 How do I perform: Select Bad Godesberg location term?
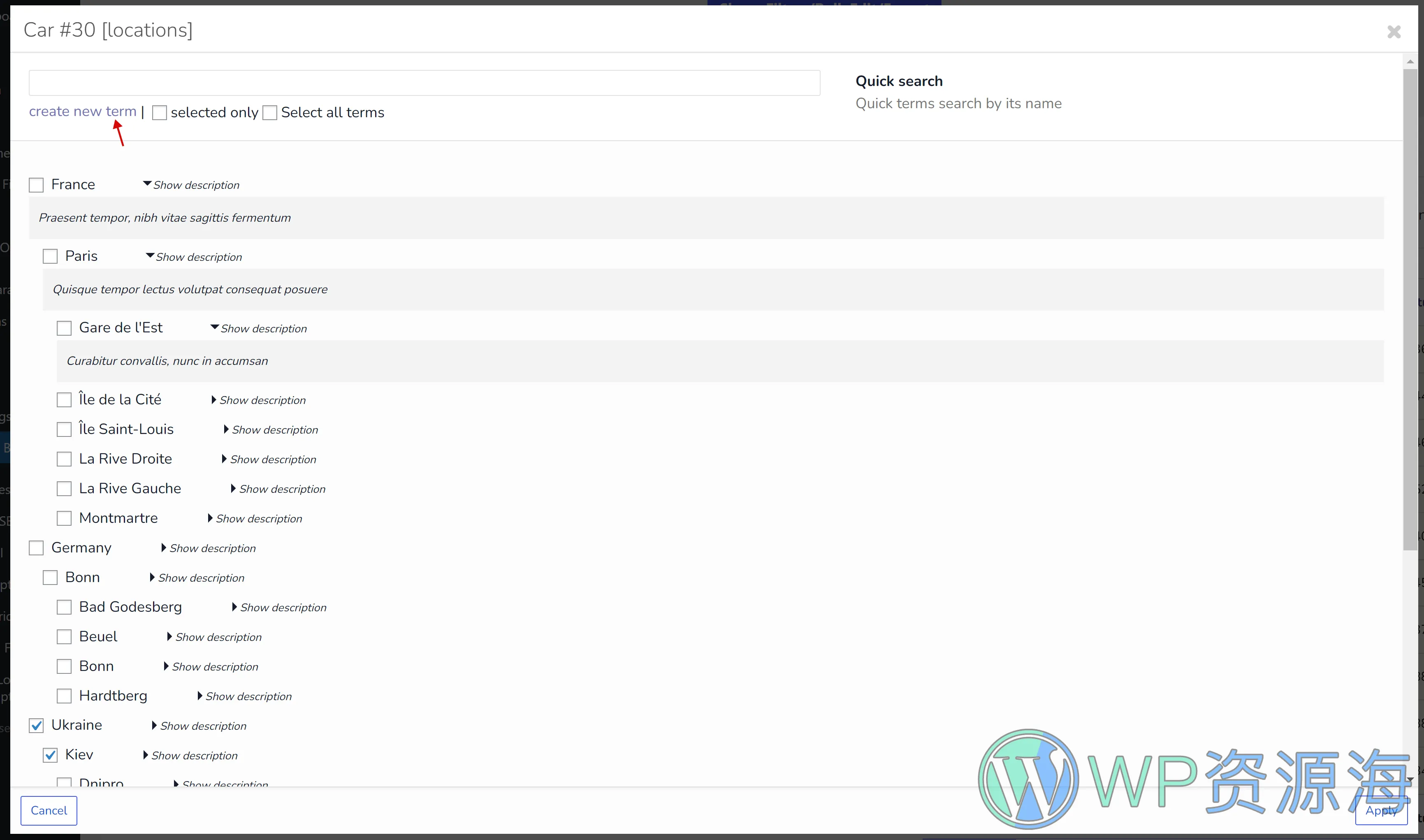click(x=64, y=607)
